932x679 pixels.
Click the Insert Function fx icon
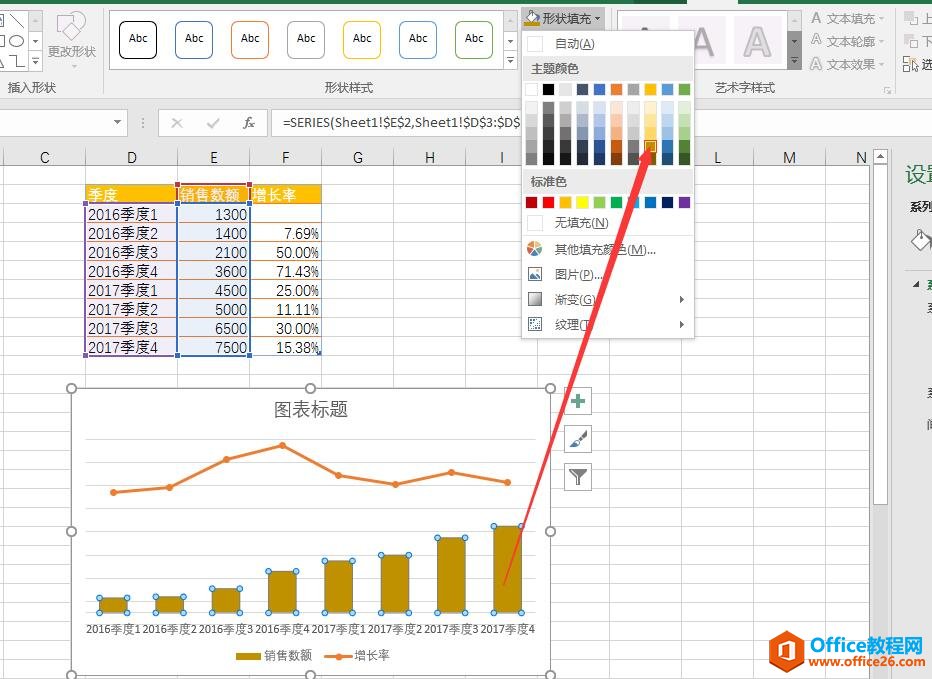[248, 123]
